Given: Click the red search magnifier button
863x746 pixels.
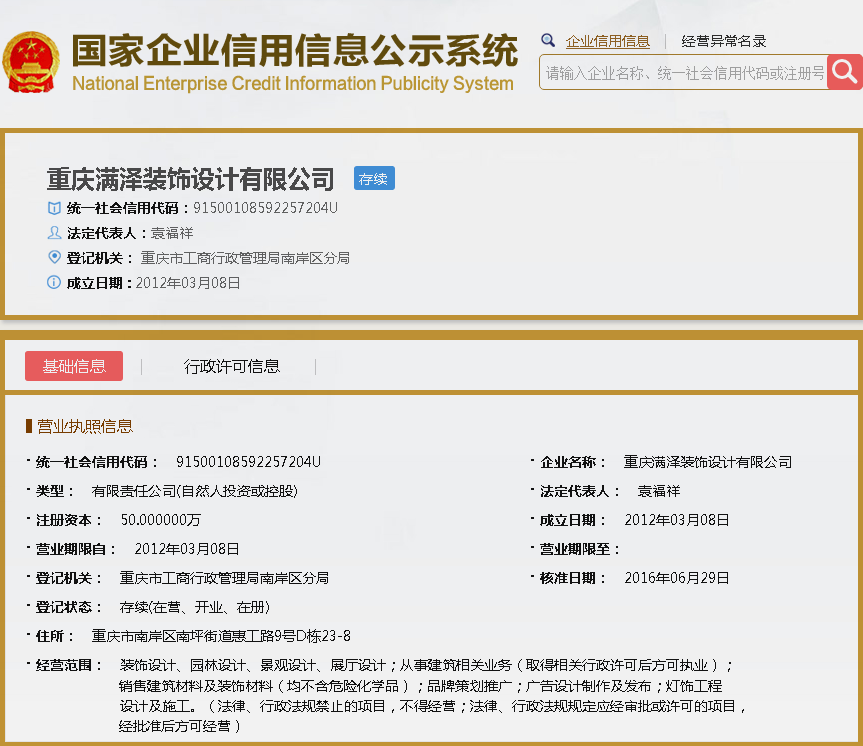Looking at the screenshot, I should tap(844, 72).
